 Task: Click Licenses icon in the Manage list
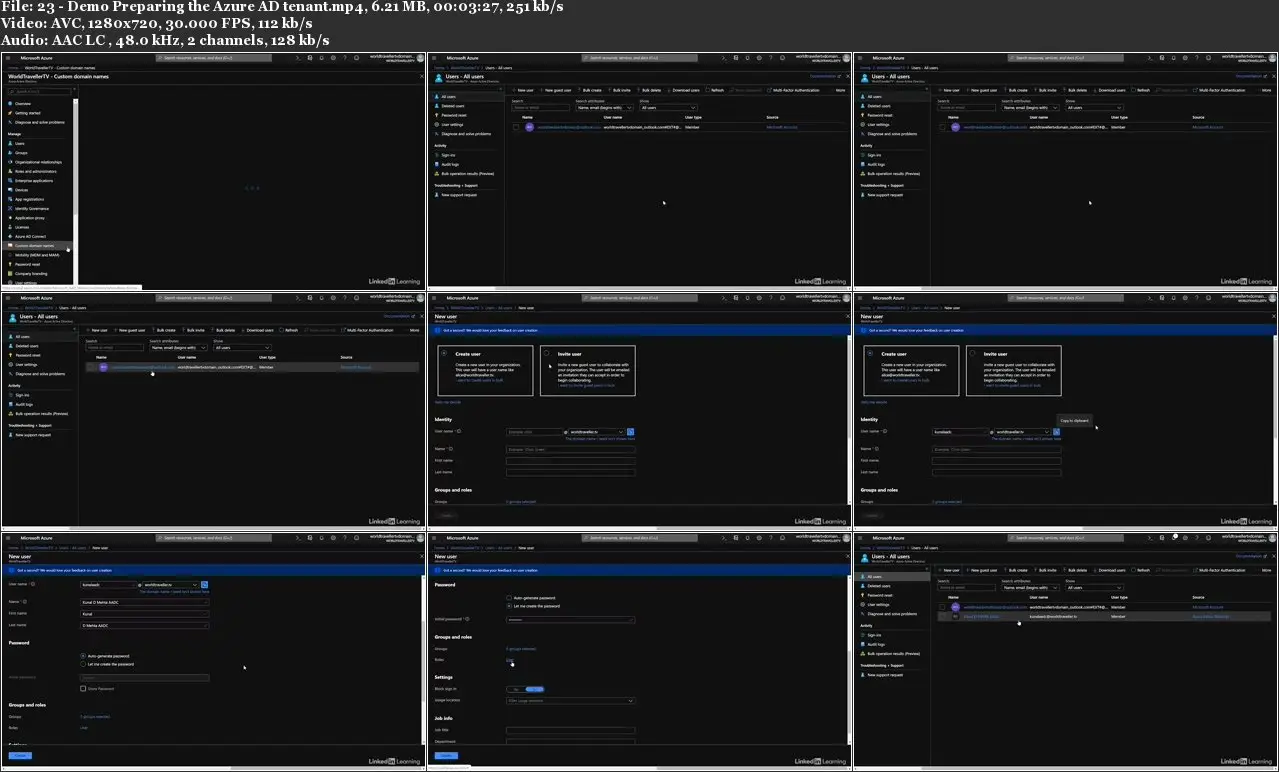(x=10, y=227)
